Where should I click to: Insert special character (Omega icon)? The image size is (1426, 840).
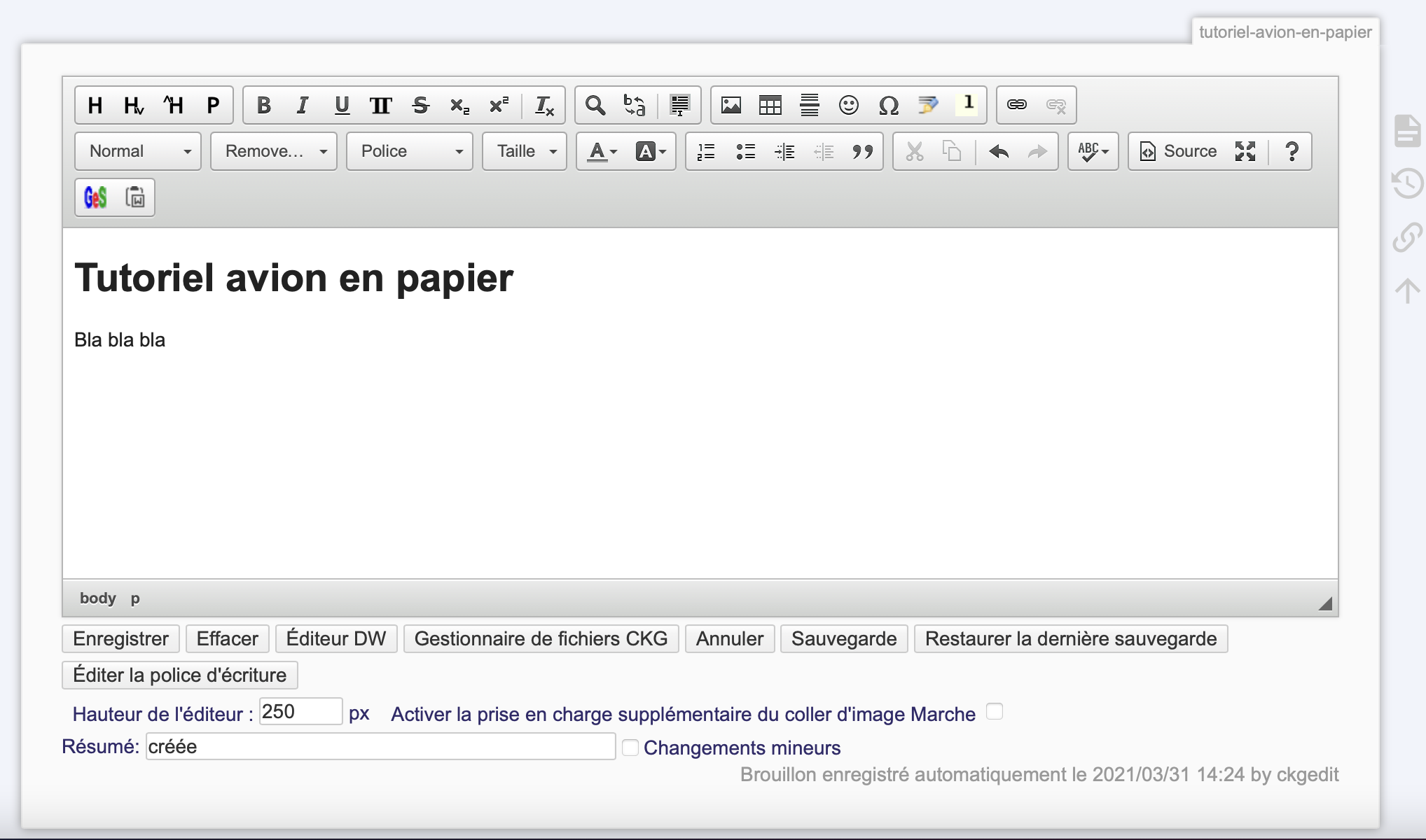pyautogui.click(x=888, y=105)
